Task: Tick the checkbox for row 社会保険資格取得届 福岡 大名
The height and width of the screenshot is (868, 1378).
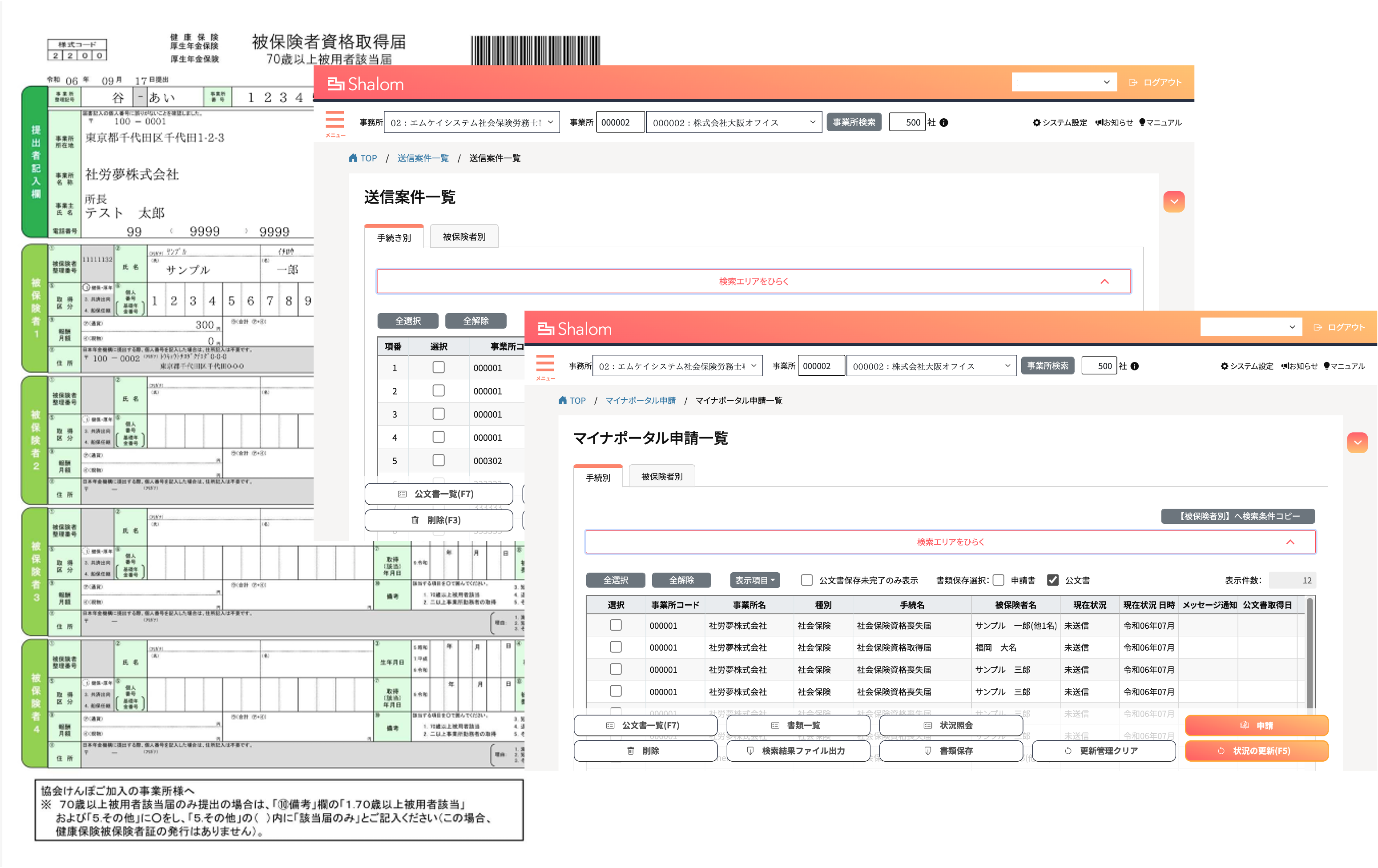Action: (616, 647)
